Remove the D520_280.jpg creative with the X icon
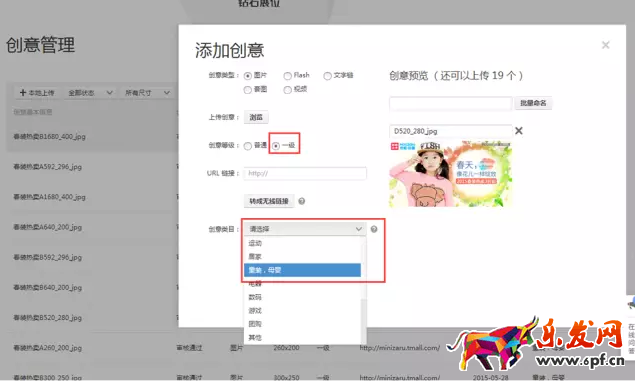This screenshot has height=381, width=635. click(519, 131)
